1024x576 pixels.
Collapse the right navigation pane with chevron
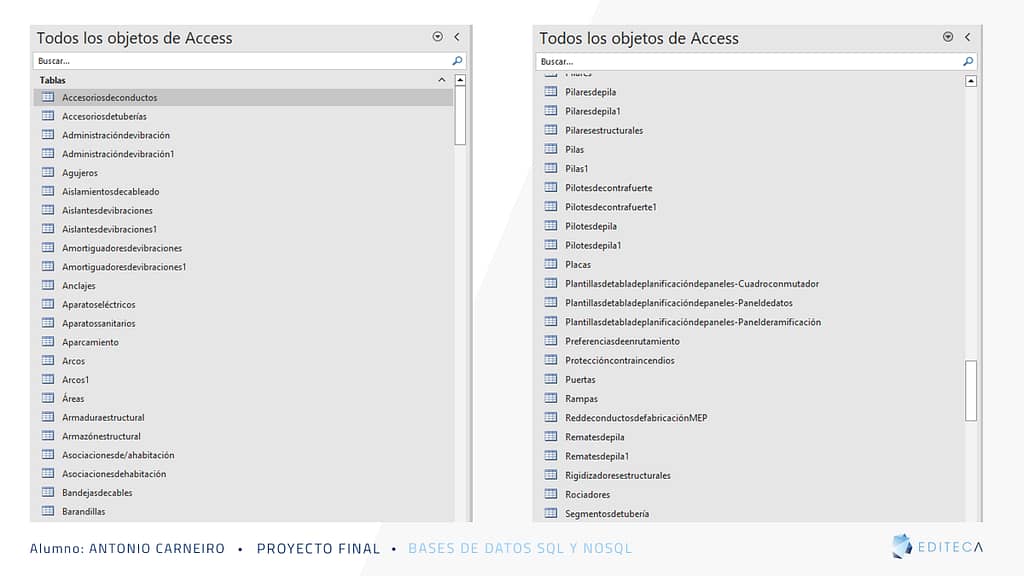[x=967, y=37]
